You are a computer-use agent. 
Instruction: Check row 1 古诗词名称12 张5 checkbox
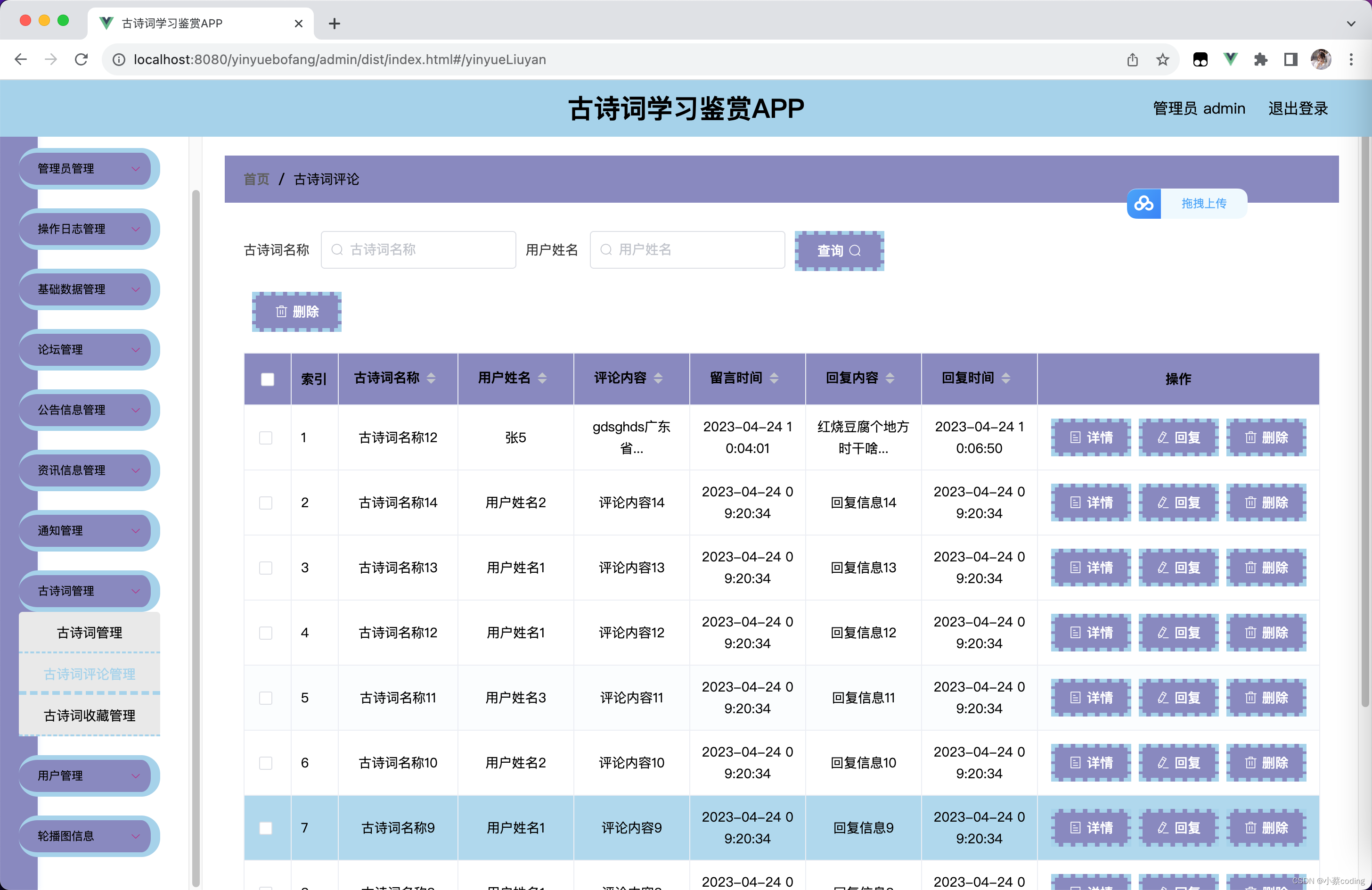coord(266,438)
